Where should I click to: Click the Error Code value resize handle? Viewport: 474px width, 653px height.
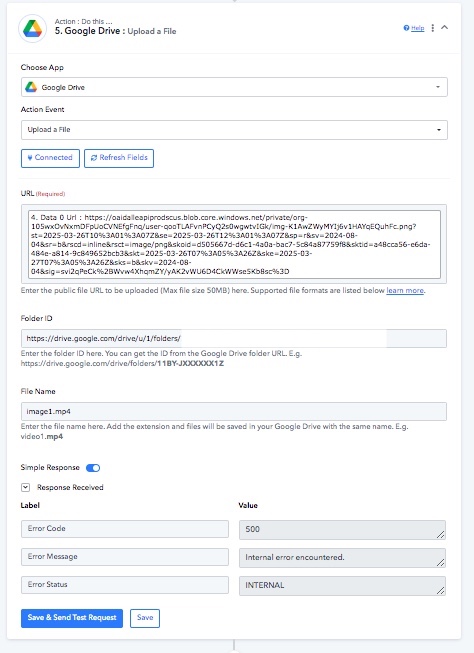[x=441, y=535]
